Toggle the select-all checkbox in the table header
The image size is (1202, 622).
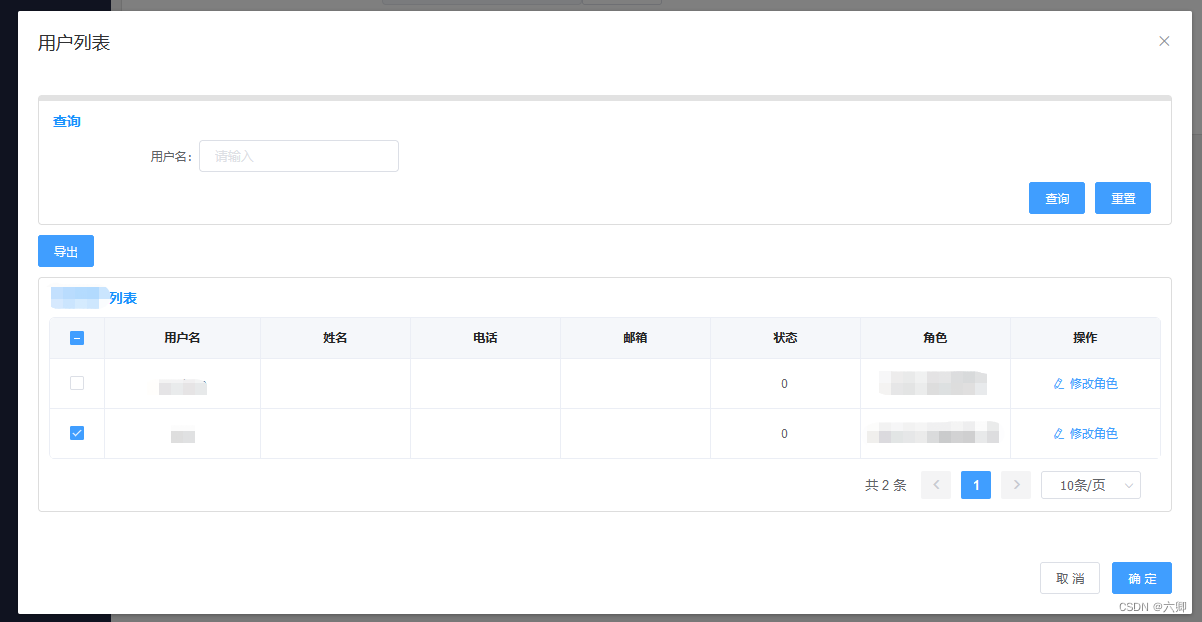point(77,338)
